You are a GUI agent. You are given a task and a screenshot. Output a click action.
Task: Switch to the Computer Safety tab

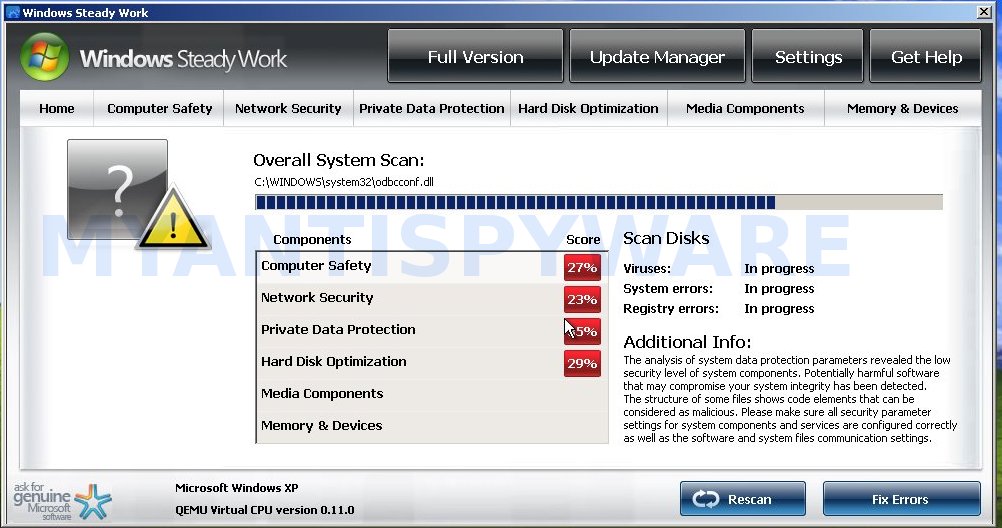pyautogui.click(x=159, y=109)
